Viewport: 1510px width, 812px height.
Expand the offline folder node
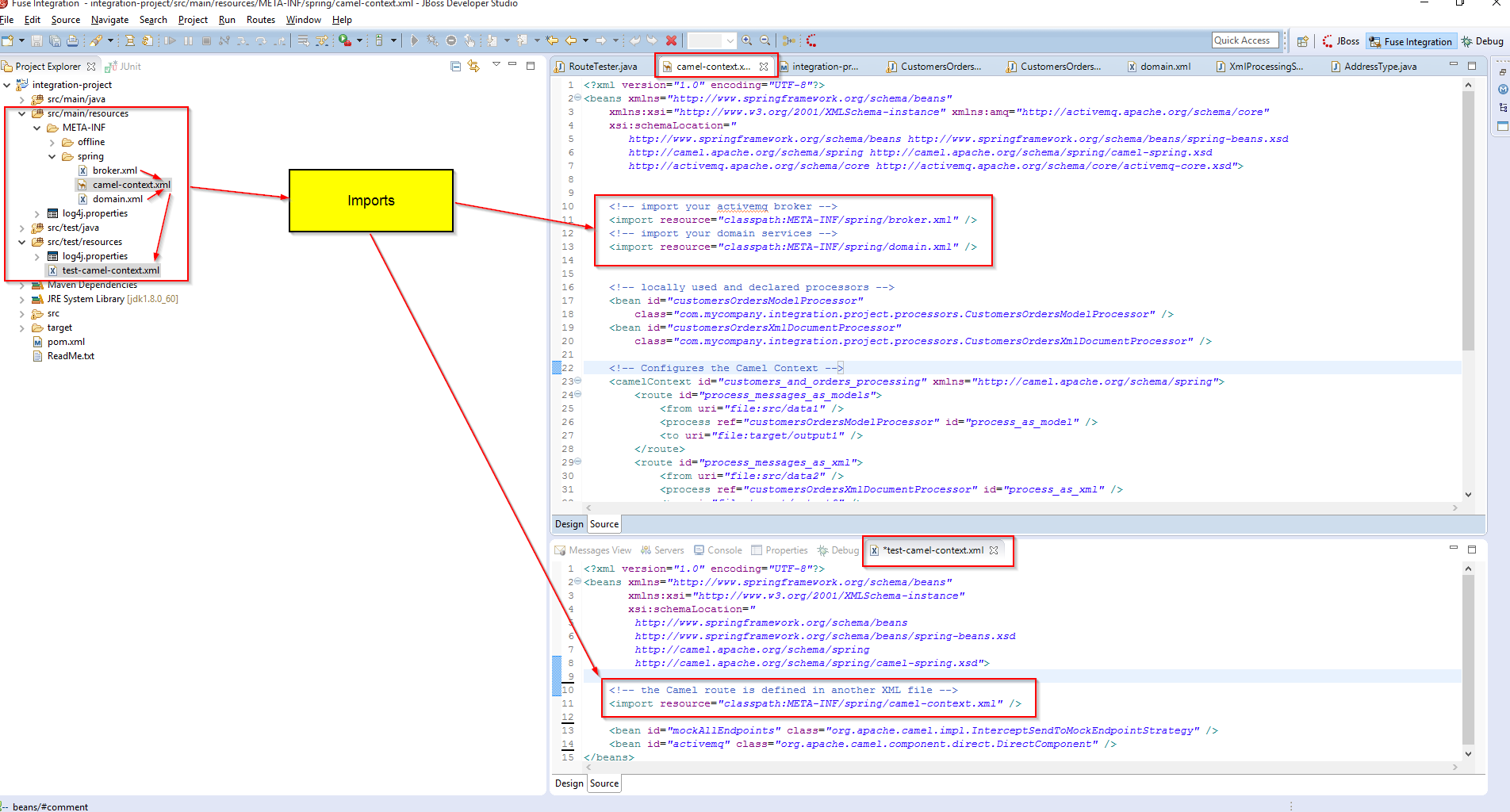coord(52,143)
